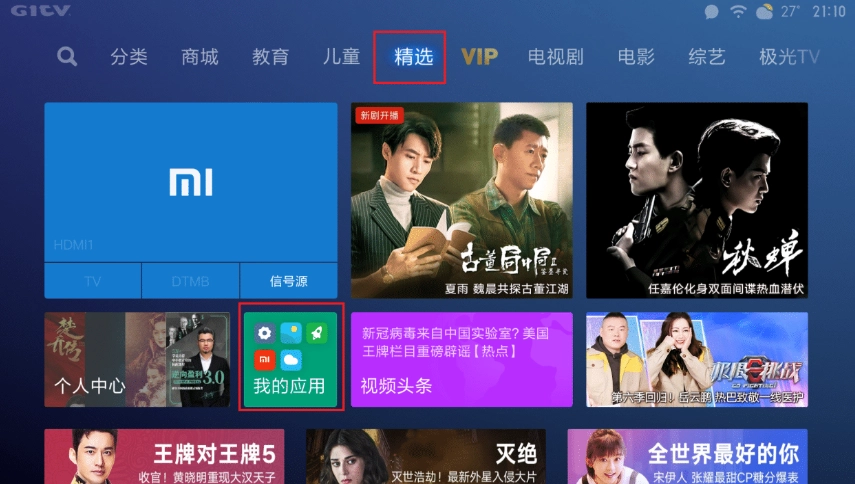Switch to the 精选 tab
The image size is (855, 484).
coord(413,57)
